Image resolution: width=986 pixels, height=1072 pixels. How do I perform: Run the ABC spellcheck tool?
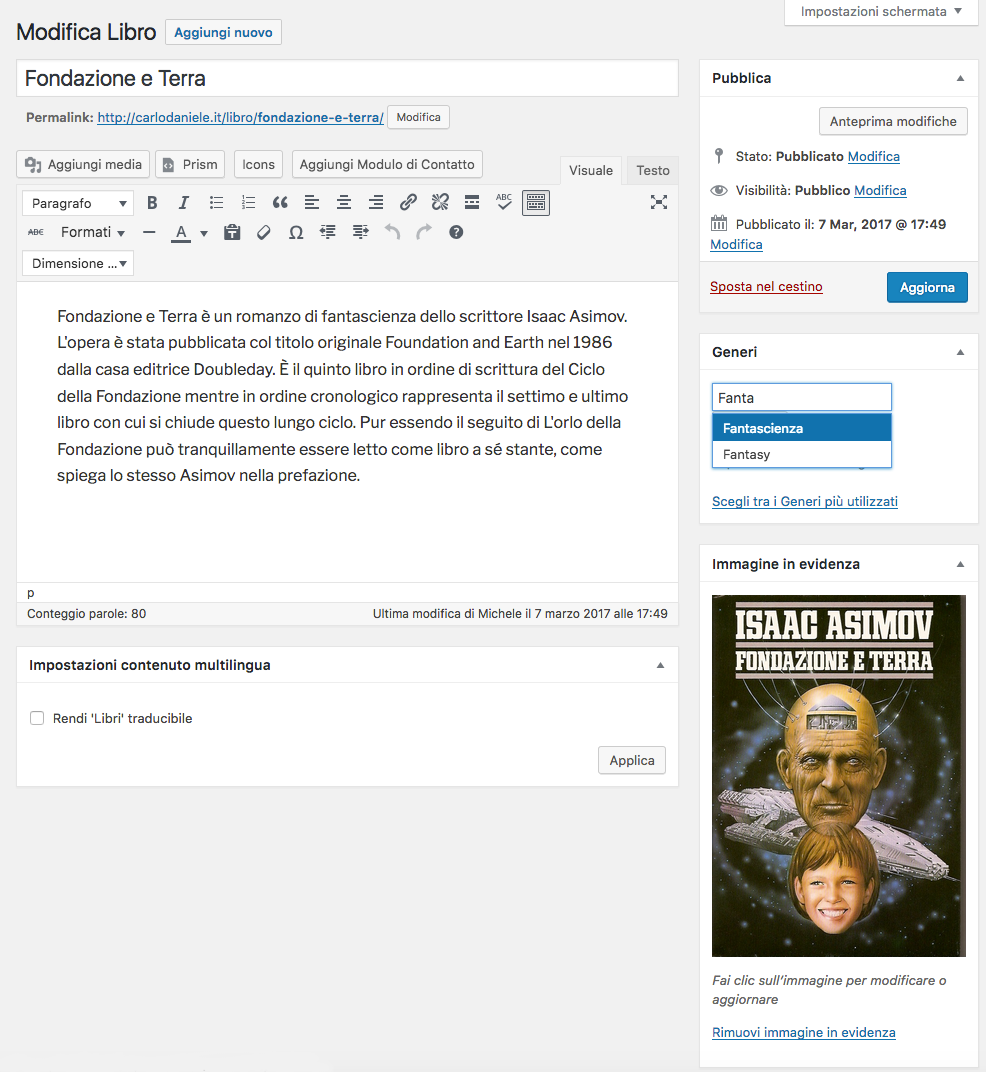point(504,203)
